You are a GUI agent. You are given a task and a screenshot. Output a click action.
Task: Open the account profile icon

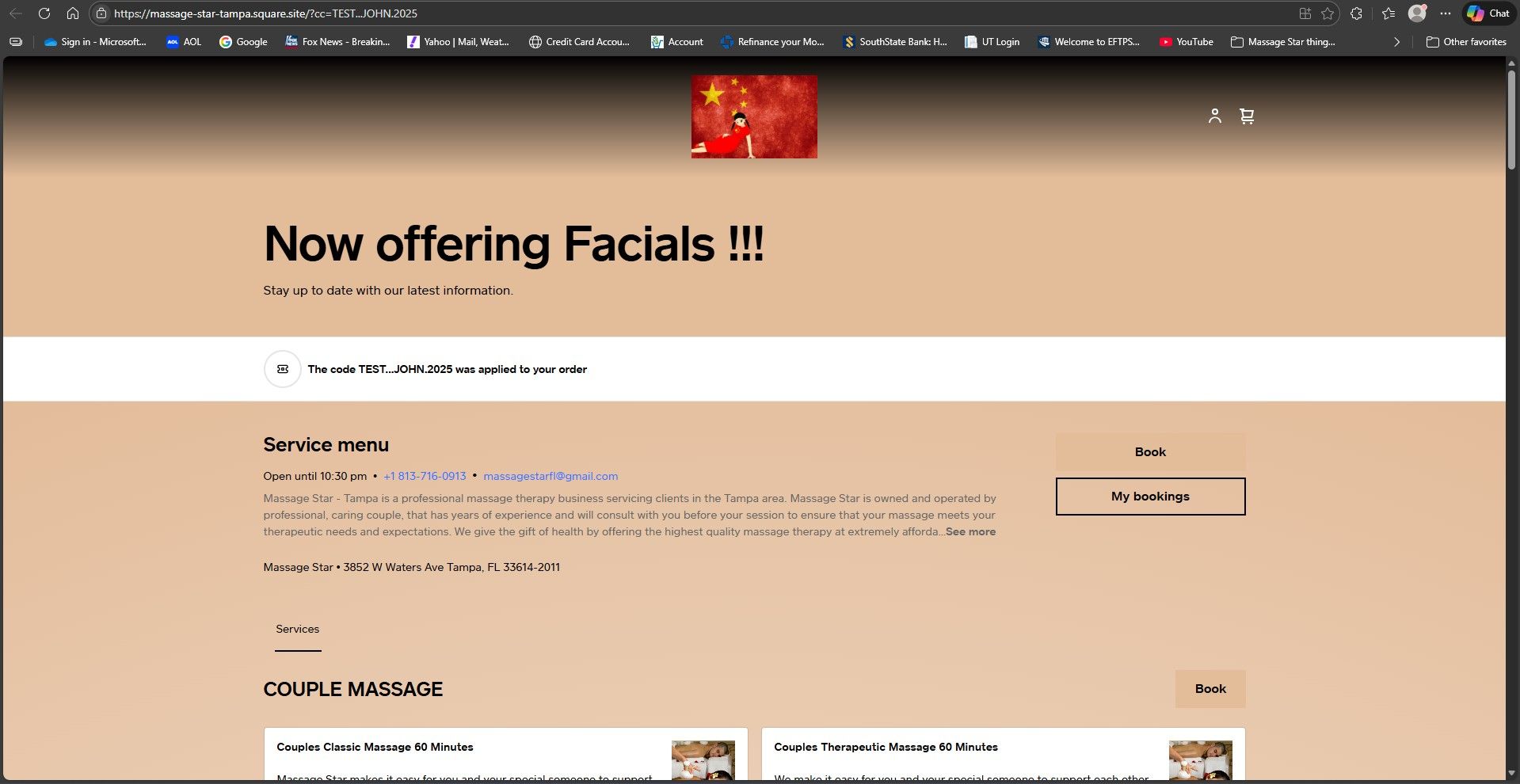click(x=1214, y=116)
